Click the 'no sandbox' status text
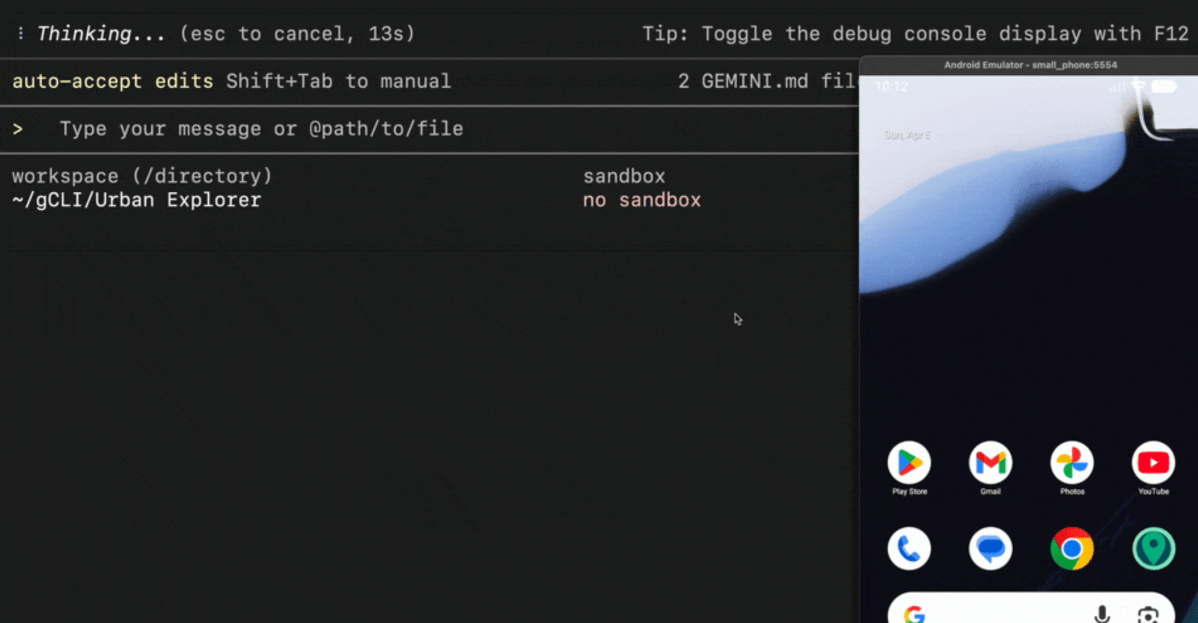1198x623 pixels. pyautogui.click(x=641, y=200)
